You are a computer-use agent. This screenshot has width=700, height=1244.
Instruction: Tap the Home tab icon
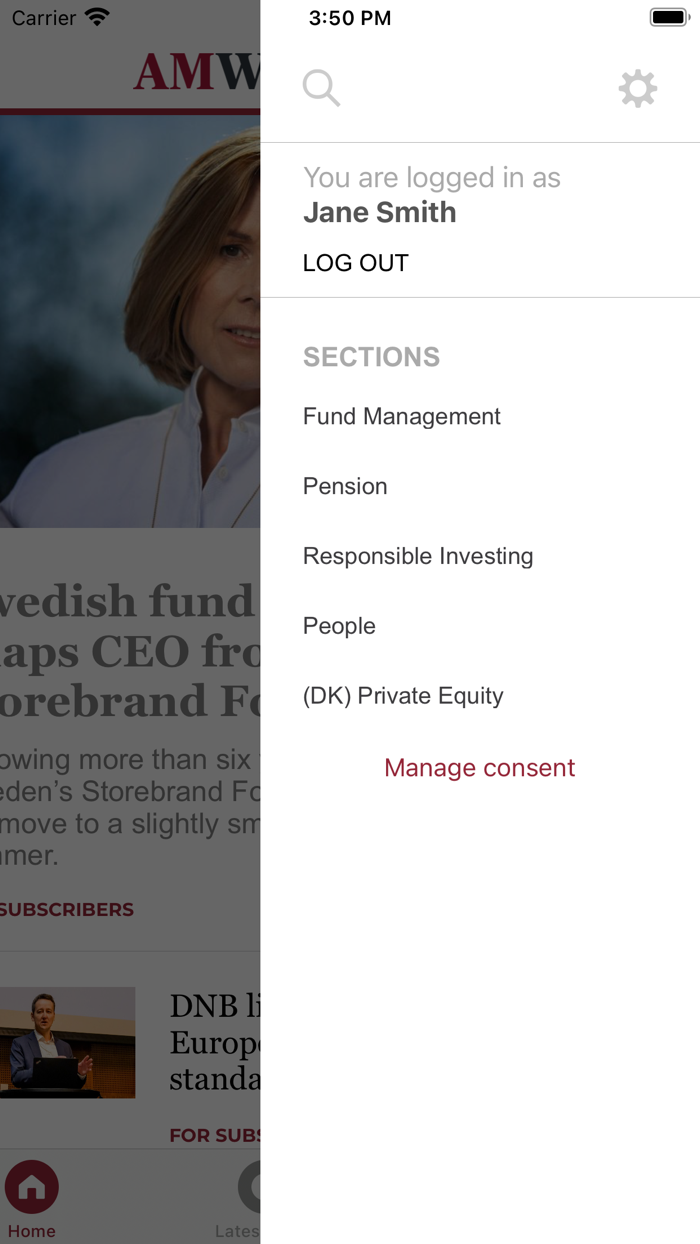32,1187
